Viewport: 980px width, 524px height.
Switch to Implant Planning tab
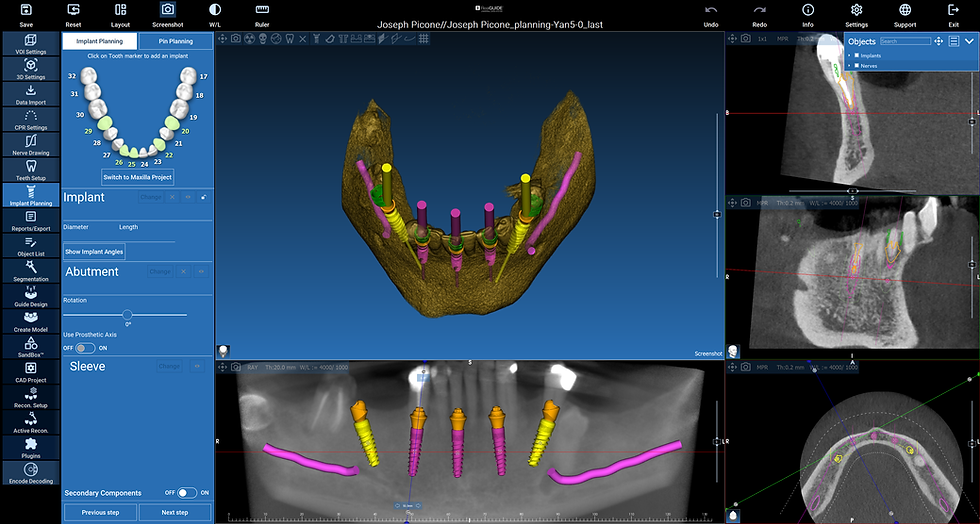coord(100,41)
